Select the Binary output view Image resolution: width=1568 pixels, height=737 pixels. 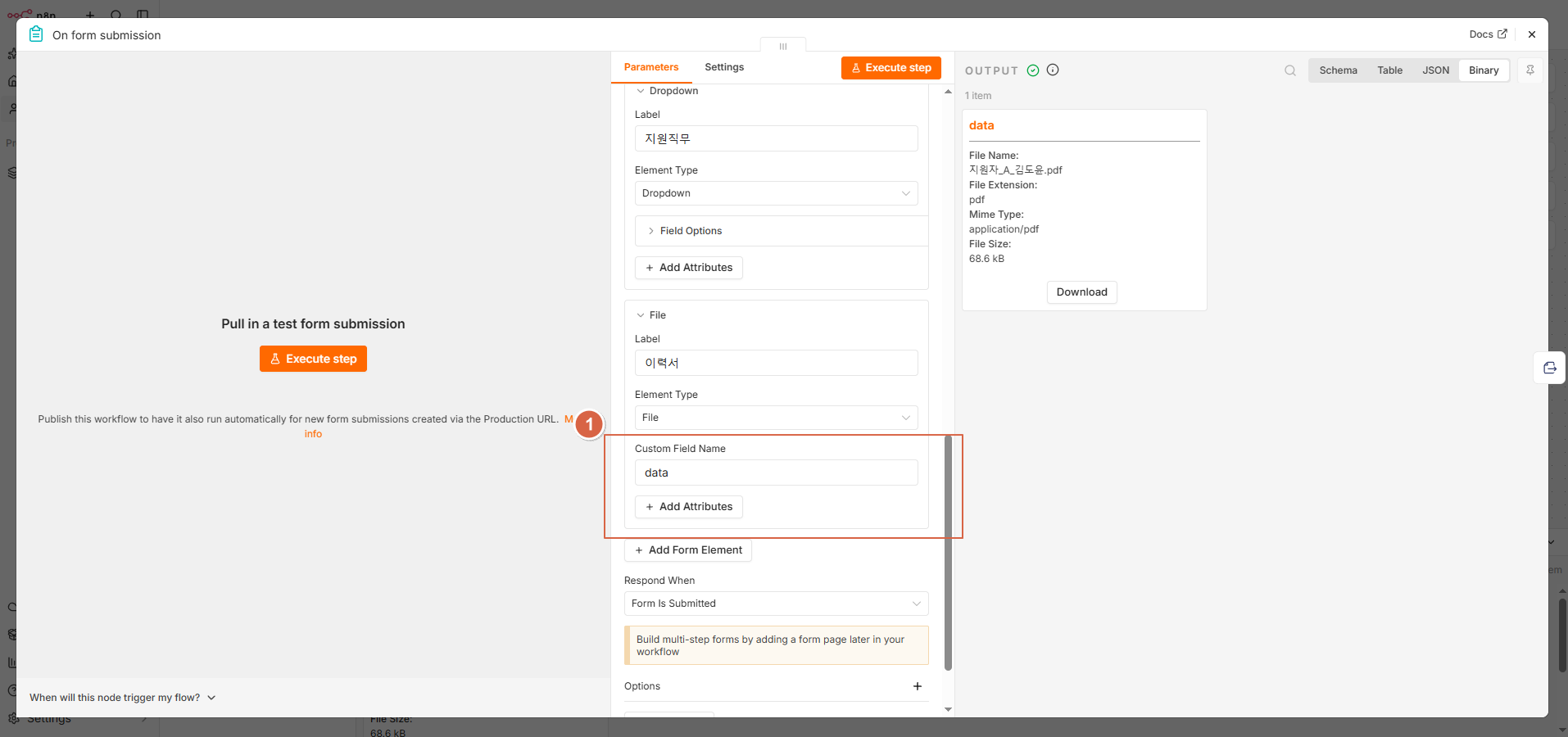click(1484, 70)
